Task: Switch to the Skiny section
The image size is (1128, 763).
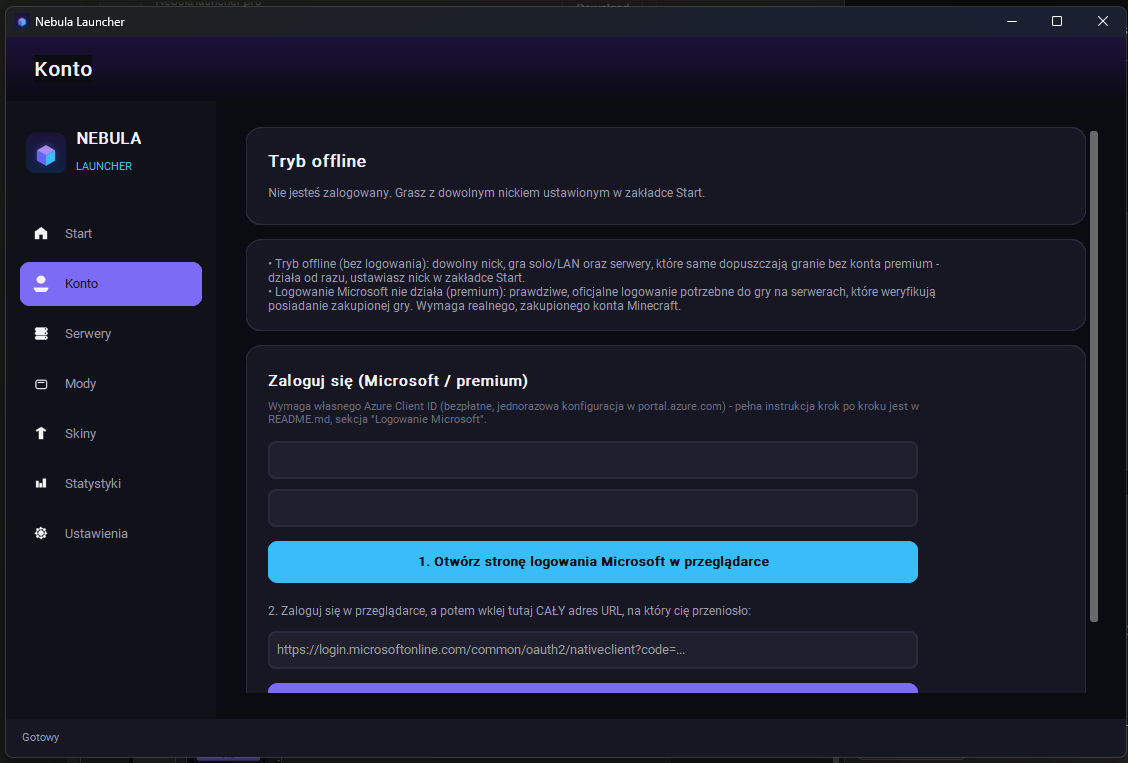Action: (111, 434)
